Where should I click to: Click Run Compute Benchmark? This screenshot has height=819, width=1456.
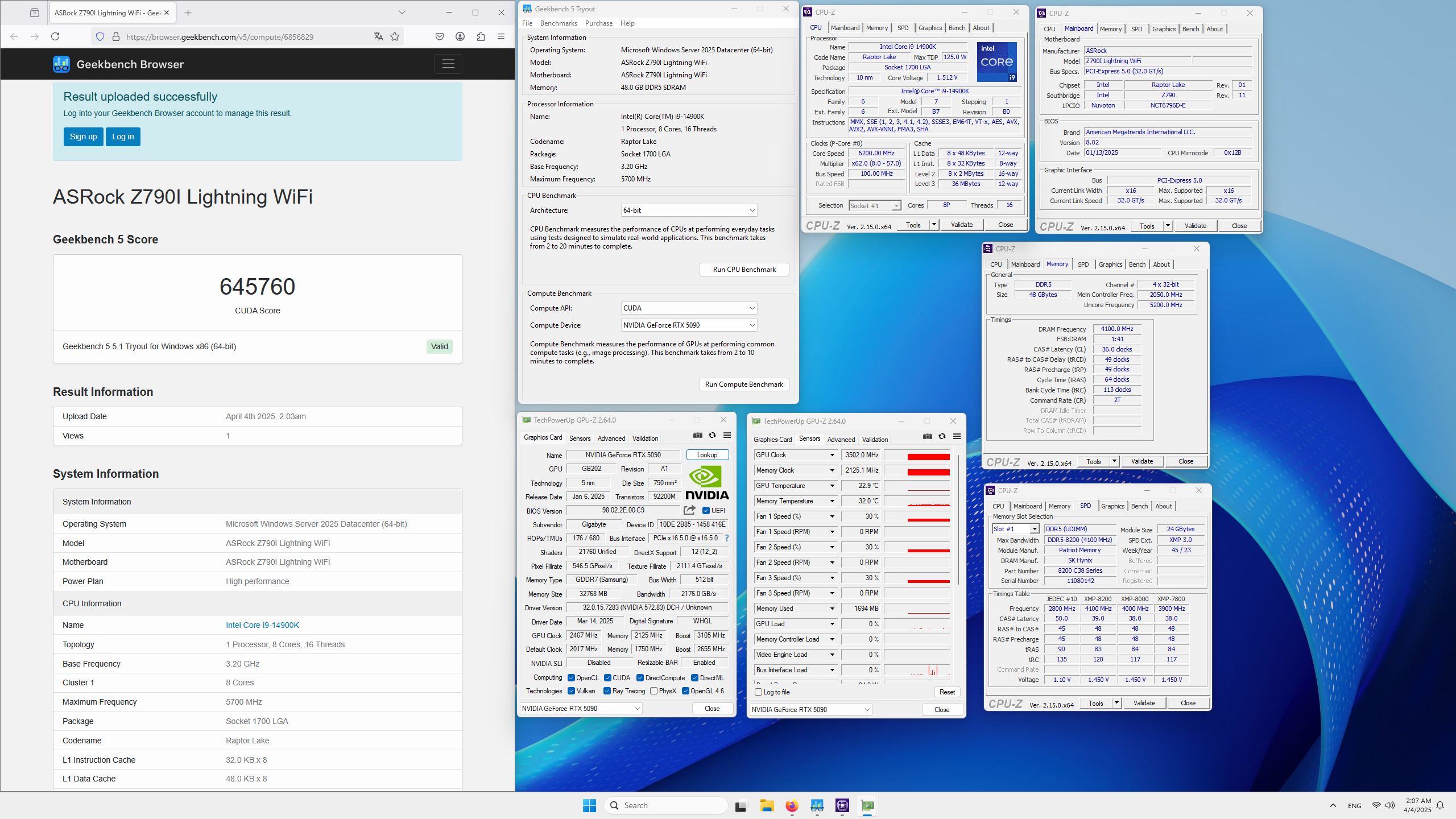click(744, 384)
